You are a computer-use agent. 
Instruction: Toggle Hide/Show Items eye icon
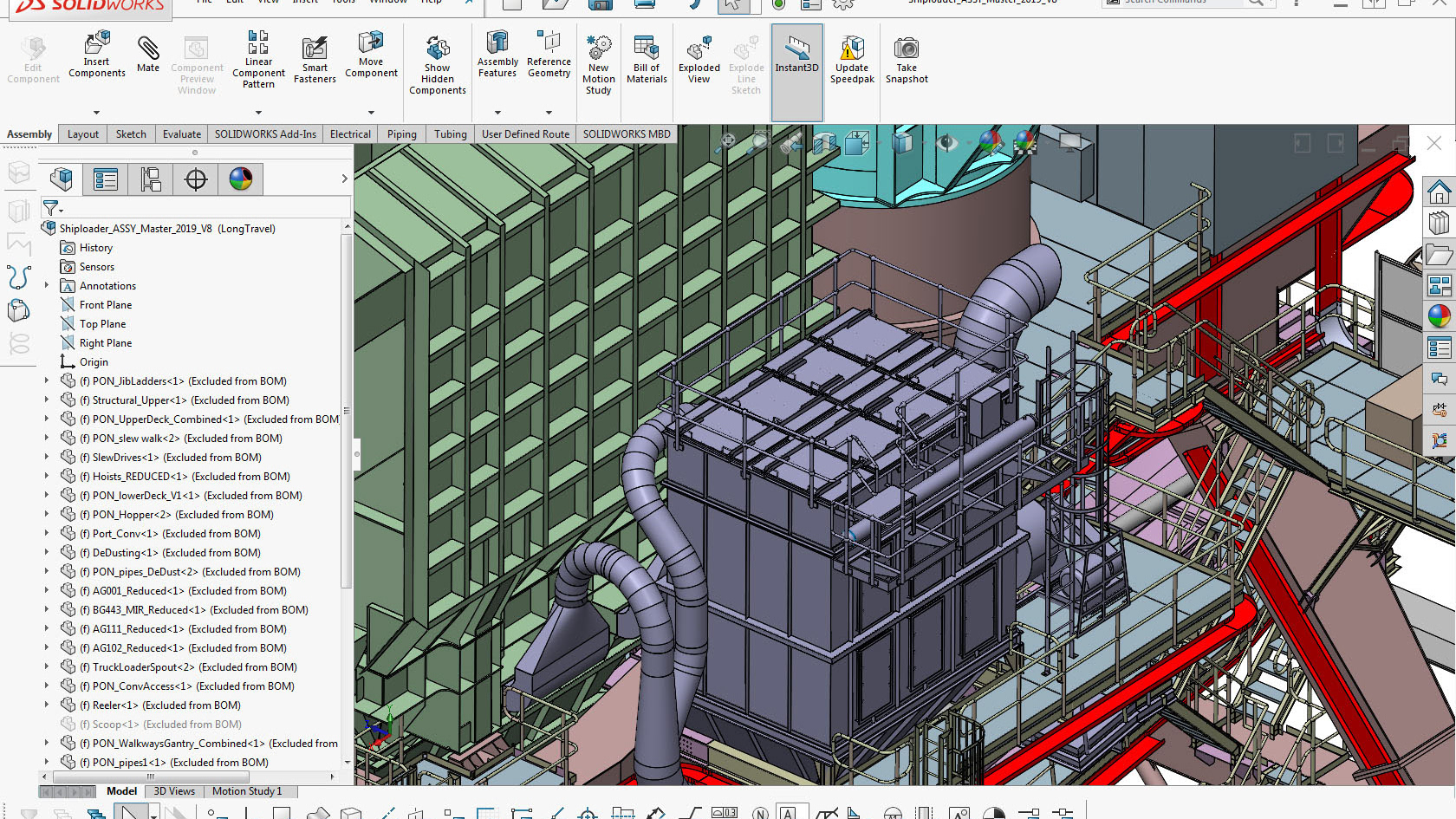947,142
